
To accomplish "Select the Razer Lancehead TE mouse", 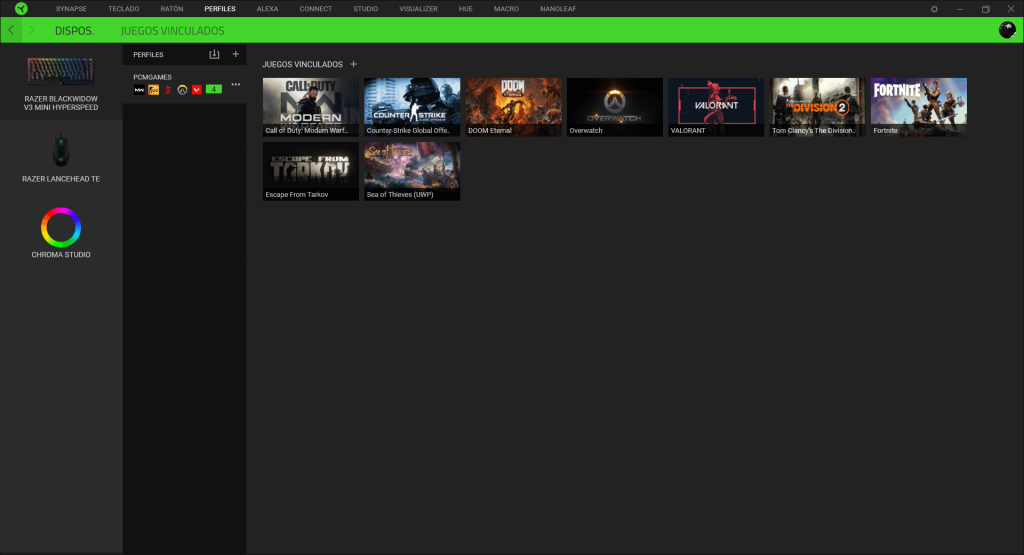I will [x=61, y=158].
